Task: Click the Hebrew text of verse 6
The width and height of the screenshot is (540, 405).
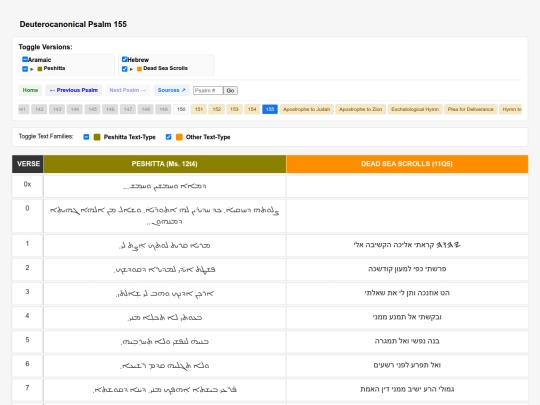Action: [x=407, y=365]
